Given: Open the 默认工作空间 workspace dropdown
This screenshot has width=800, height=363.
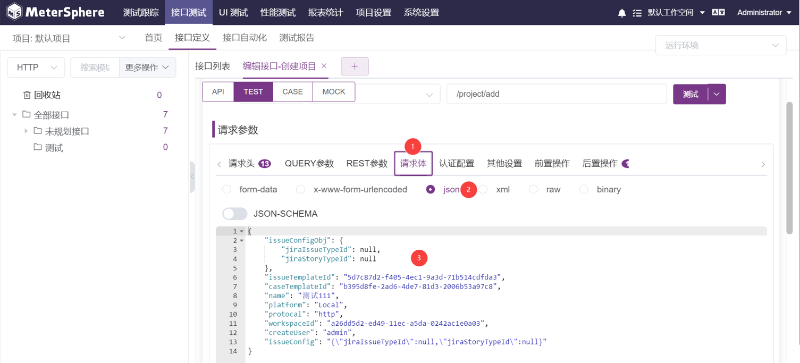Looking at the screenshot, I should point(676,13).
